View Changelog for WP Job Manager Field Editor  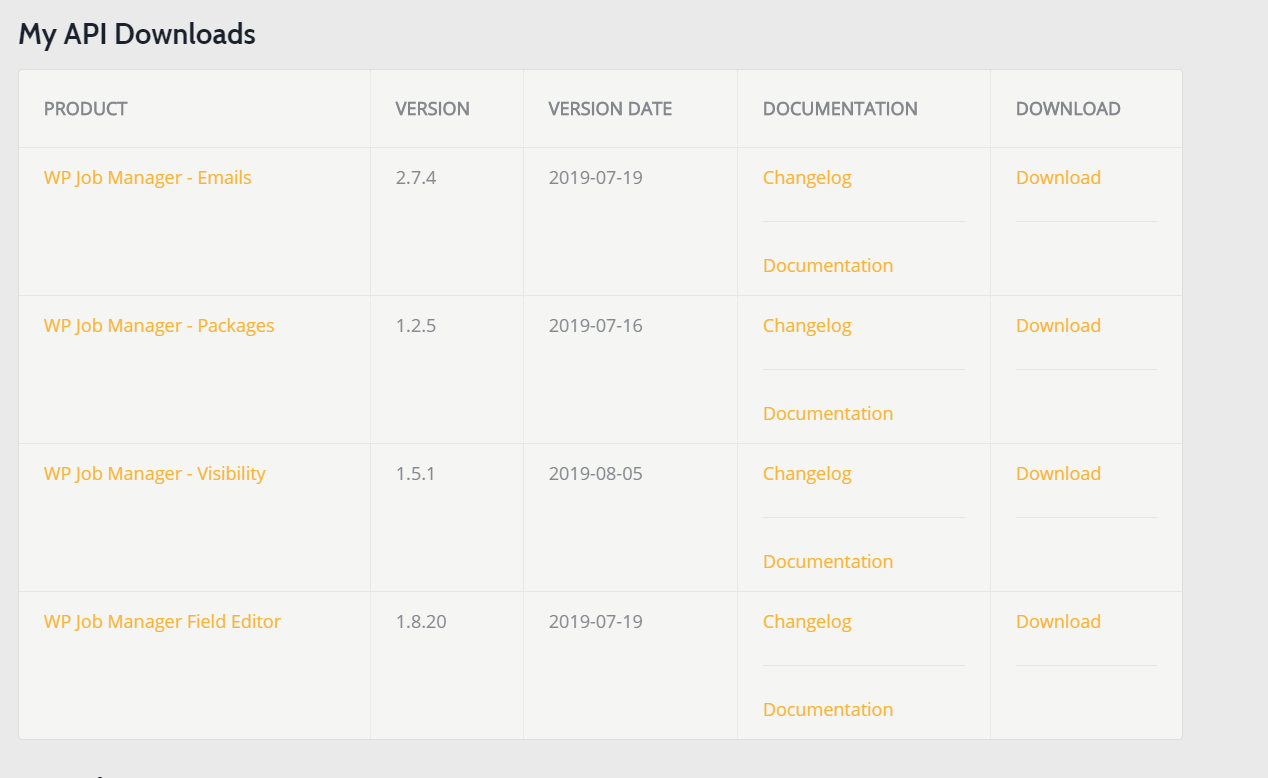point(807,622)
